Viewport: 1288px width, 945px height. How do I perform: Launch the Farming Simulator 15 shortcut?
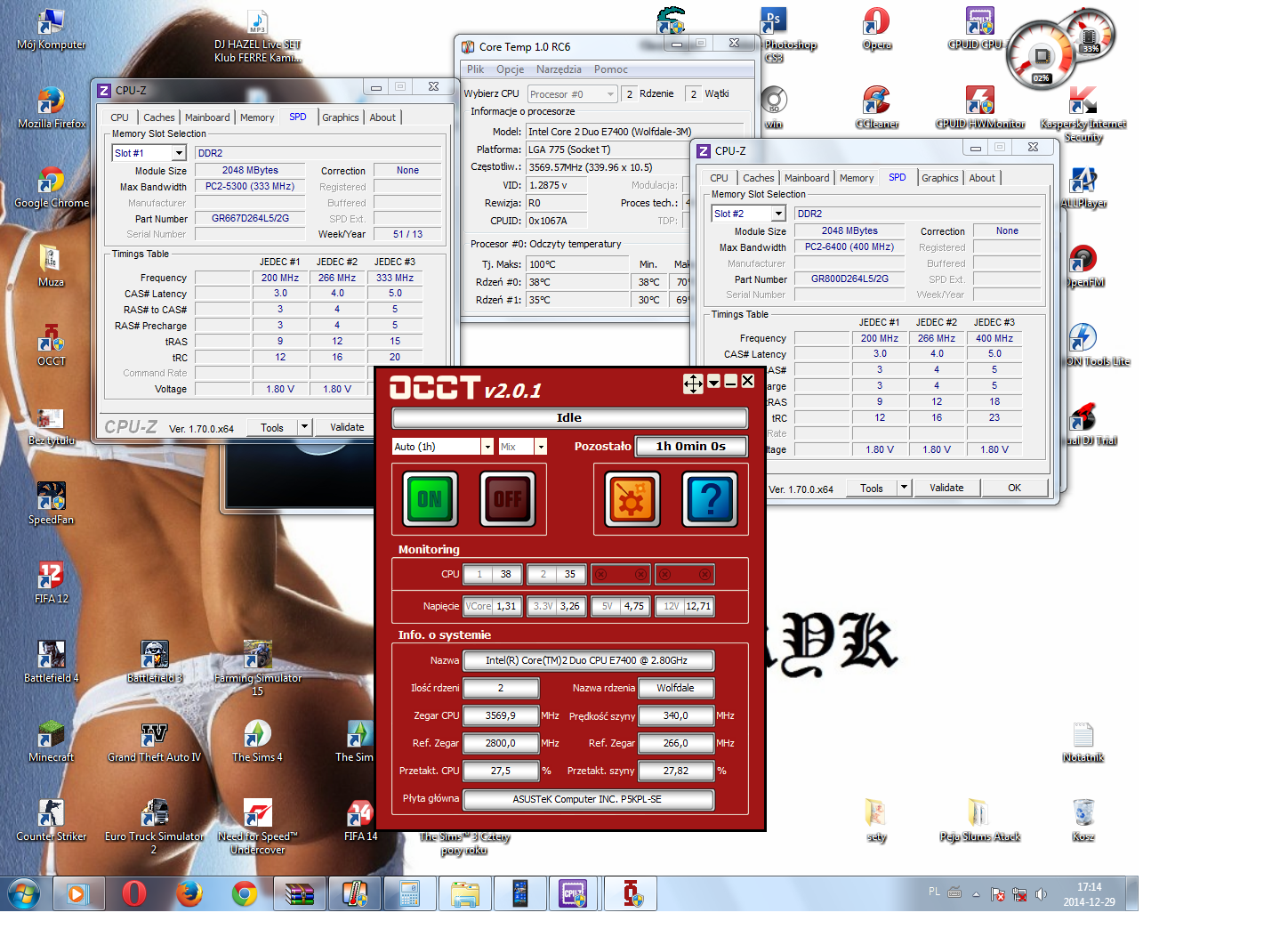258,668
